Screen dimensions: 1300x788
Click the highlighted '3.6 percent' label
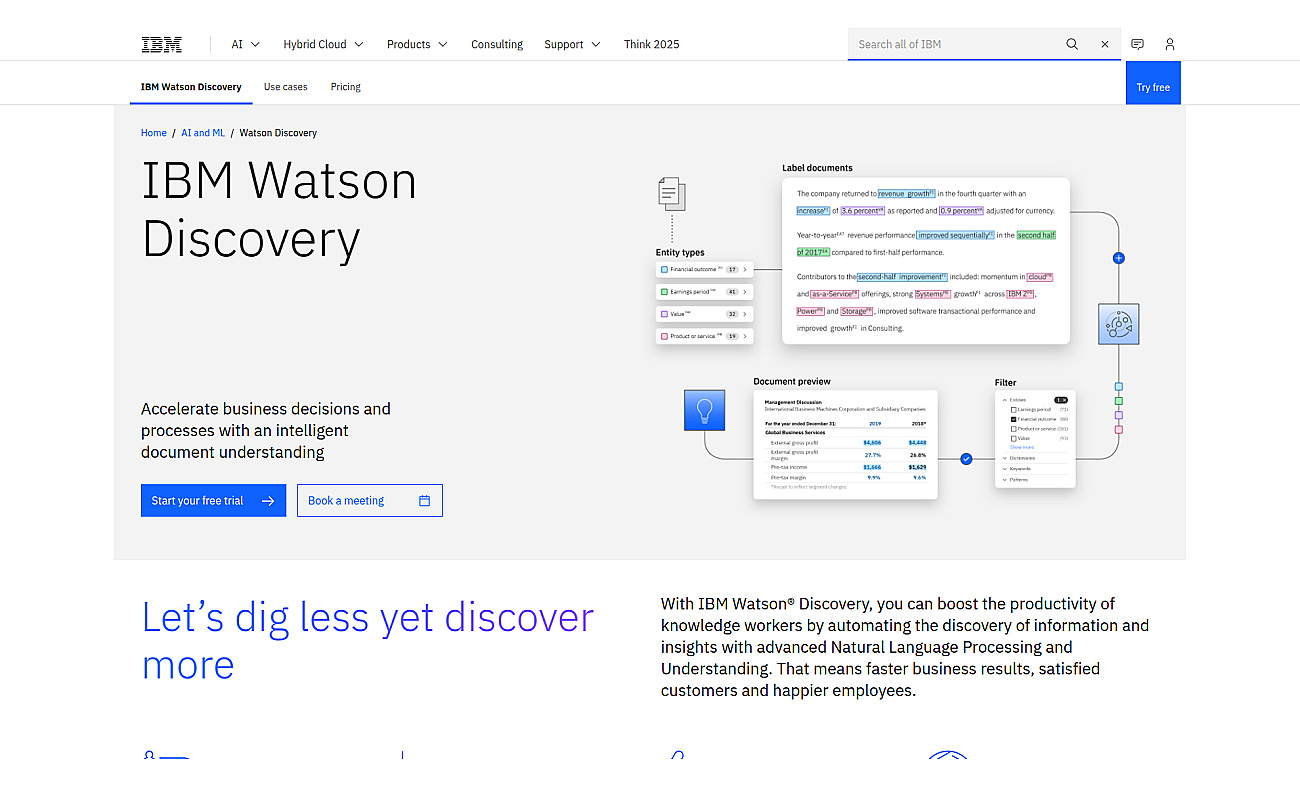[863, 211]
